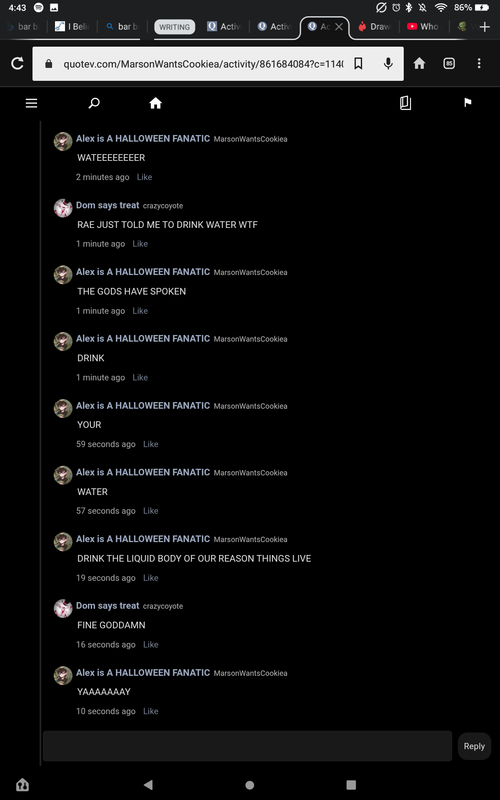This screenshot has width=500, height=800.
Task: Reload the page with refresh icon
Action: coord(17,63)
